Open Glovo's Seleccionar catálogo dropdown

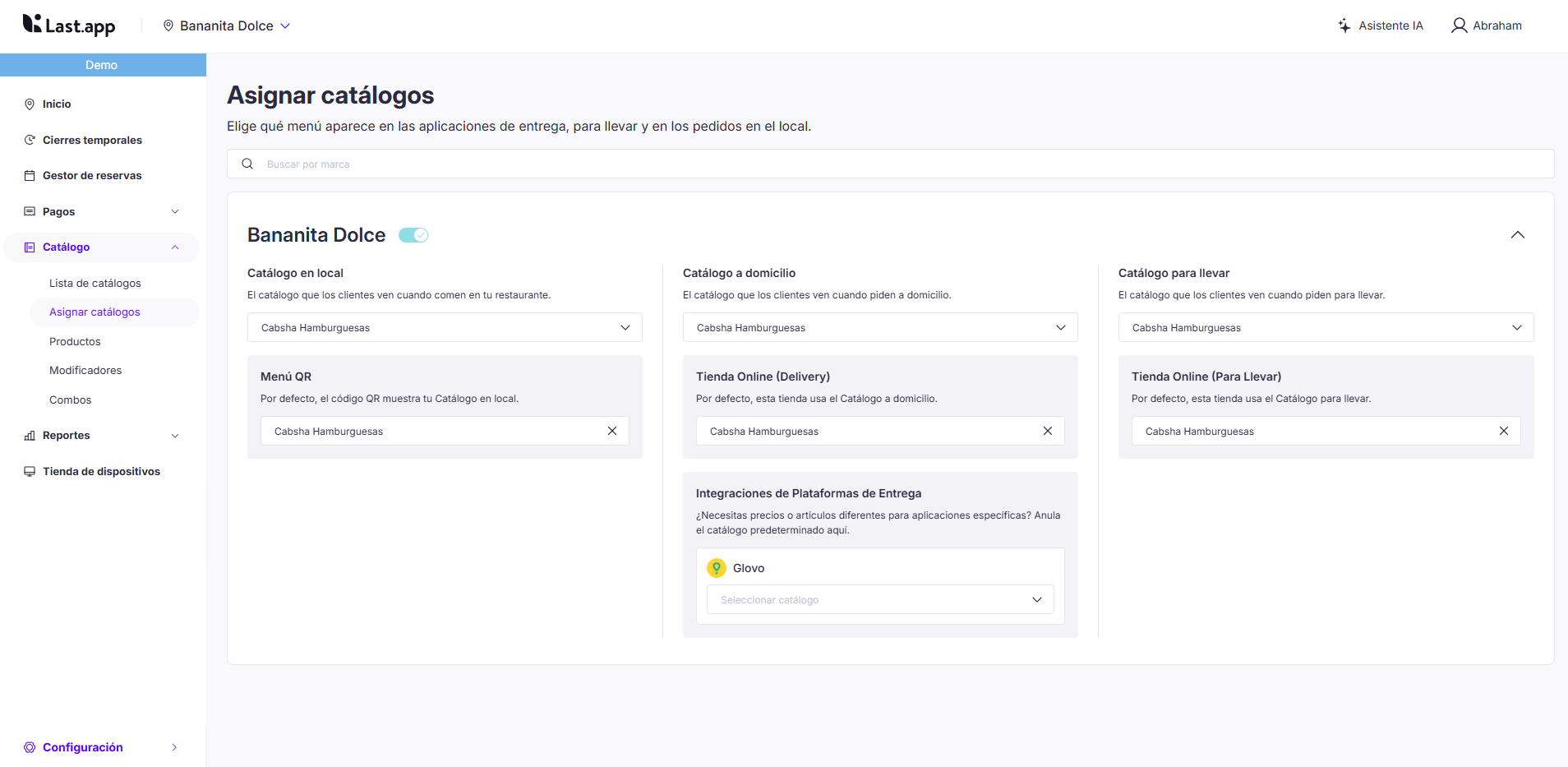(880, 599)
